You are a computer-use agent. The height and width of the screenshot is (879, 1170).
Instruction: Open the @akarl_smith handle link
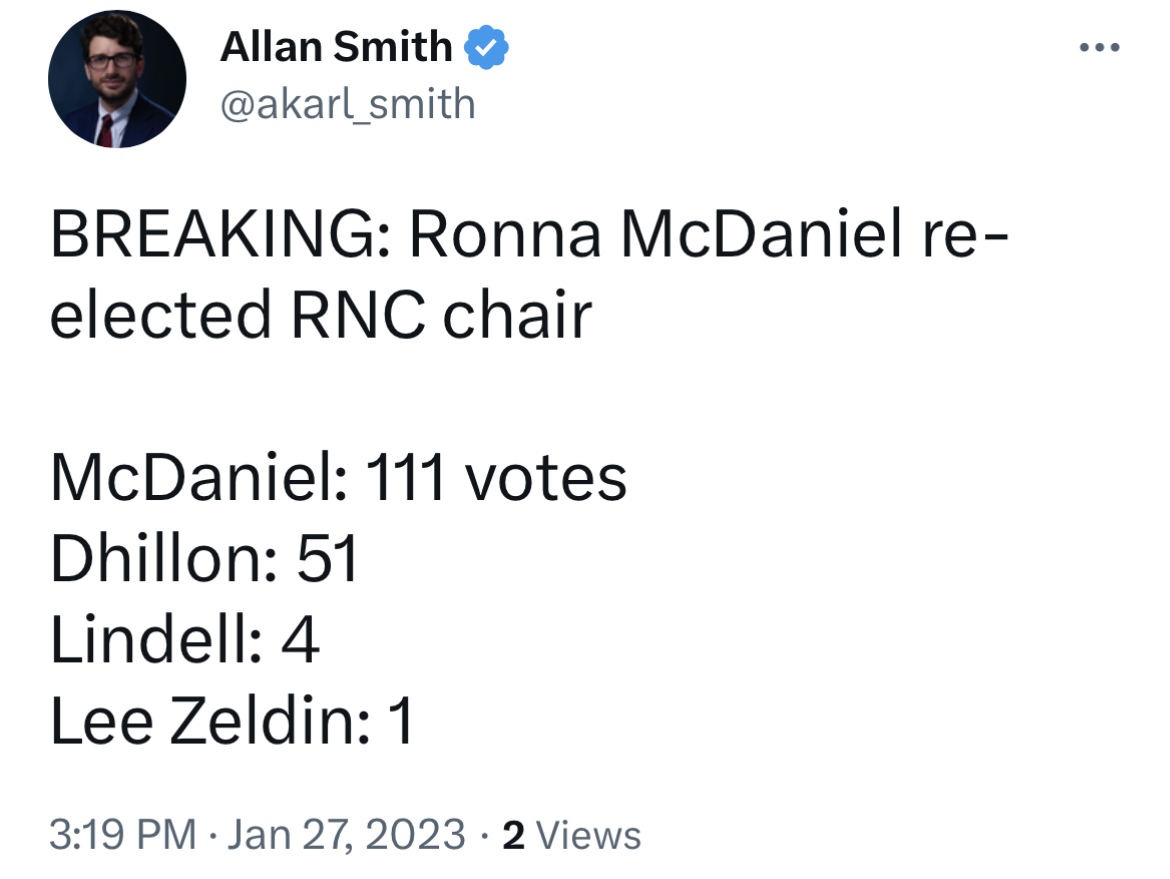348,104
